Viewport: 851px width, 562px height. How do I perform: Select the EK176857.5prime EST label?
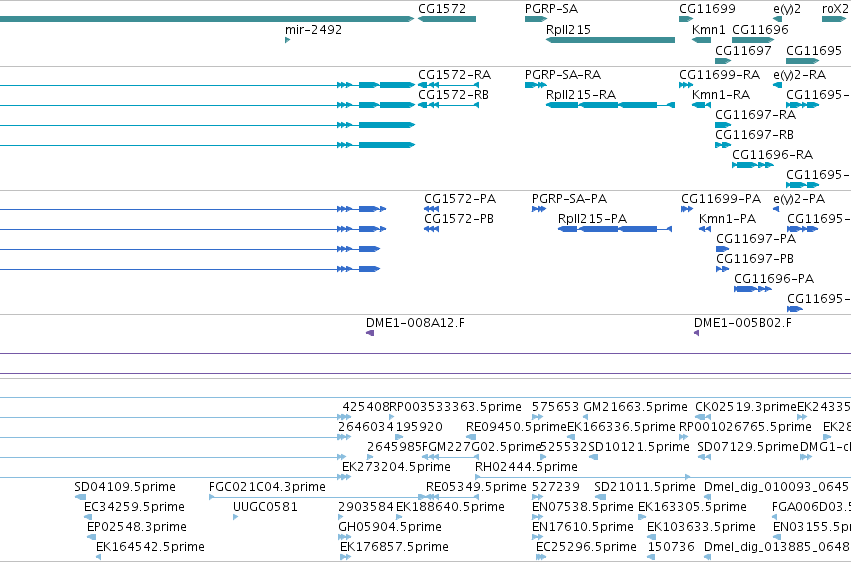click(x=395, y=547)
